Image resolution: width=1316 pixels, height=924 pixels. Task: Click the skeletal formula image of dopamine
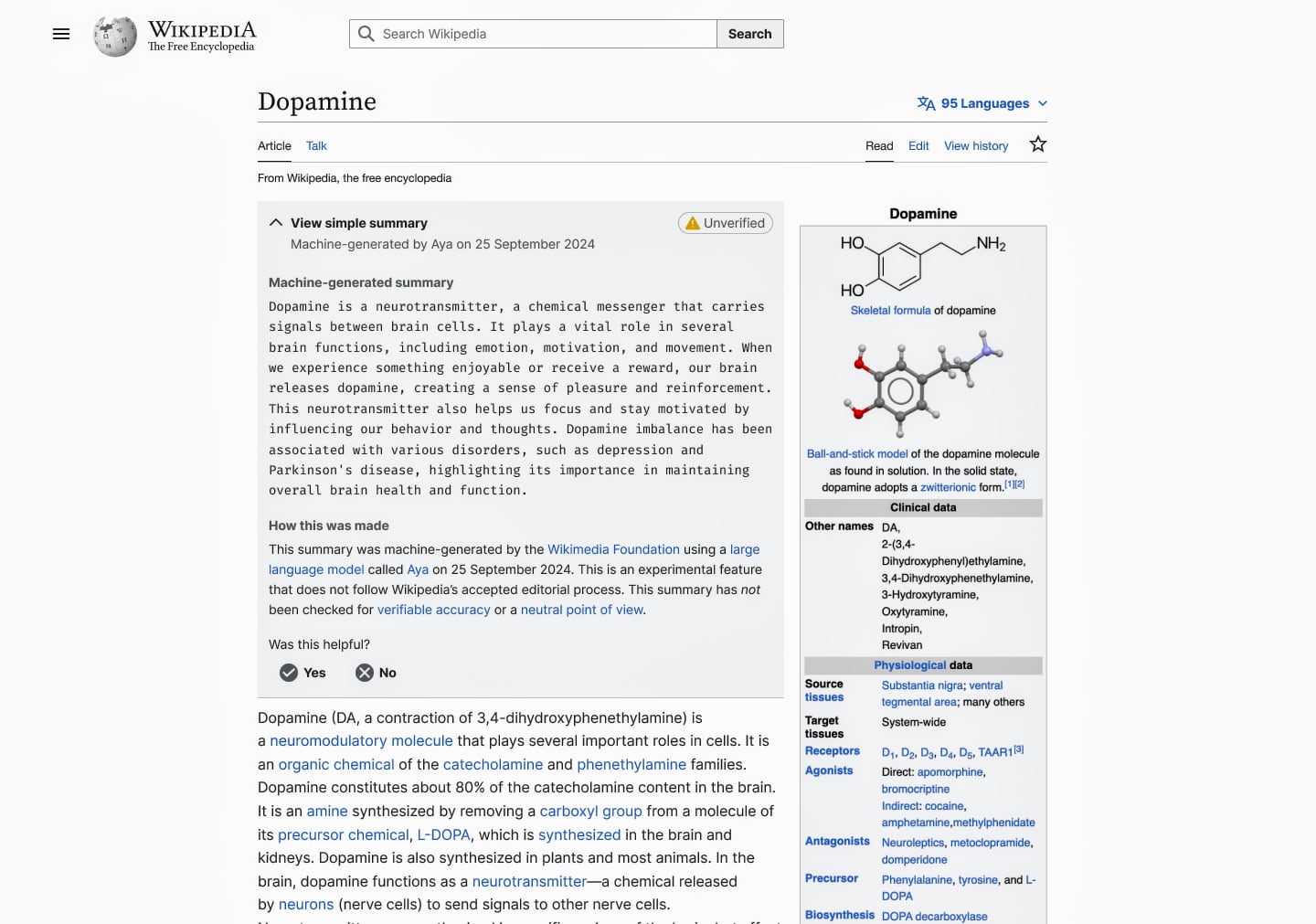(x=923, y=266)
